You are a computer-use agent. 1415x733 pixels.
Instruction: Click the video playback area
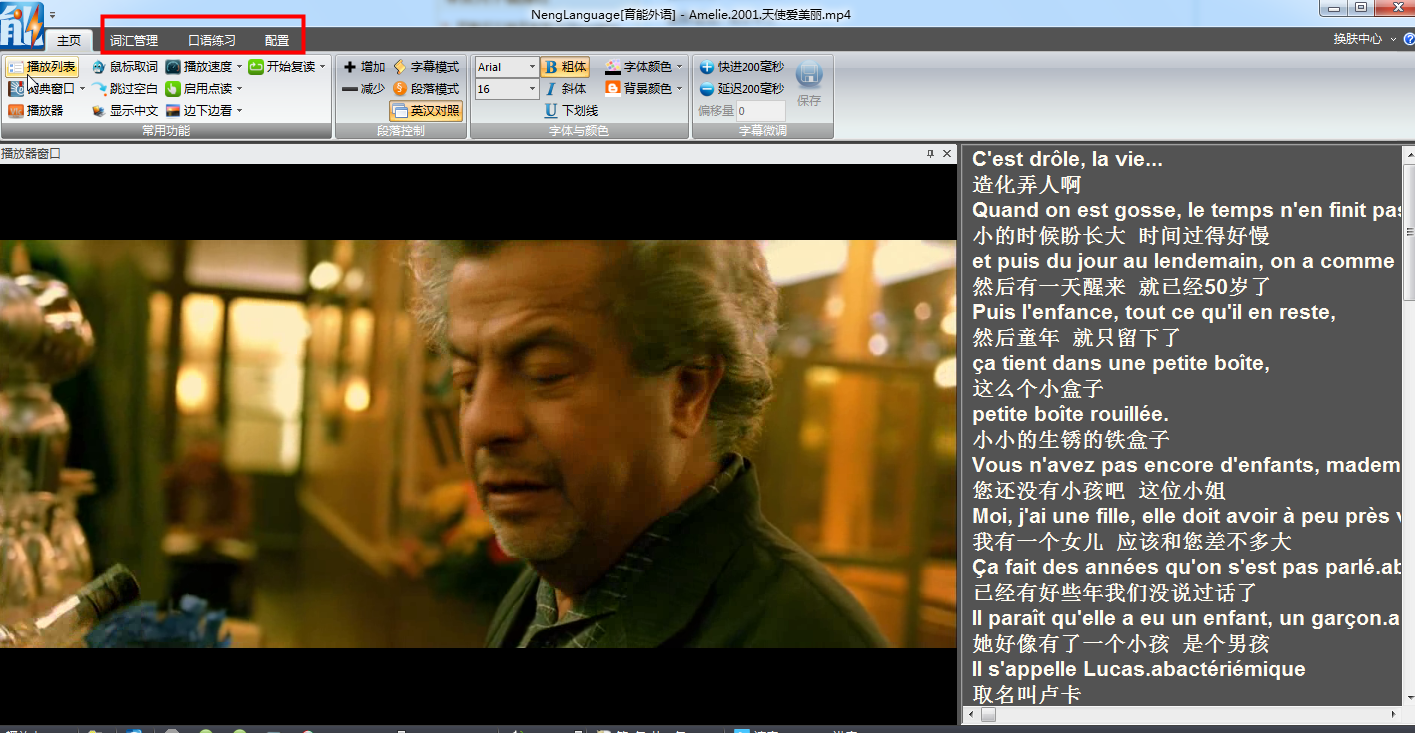coord(478,444)
